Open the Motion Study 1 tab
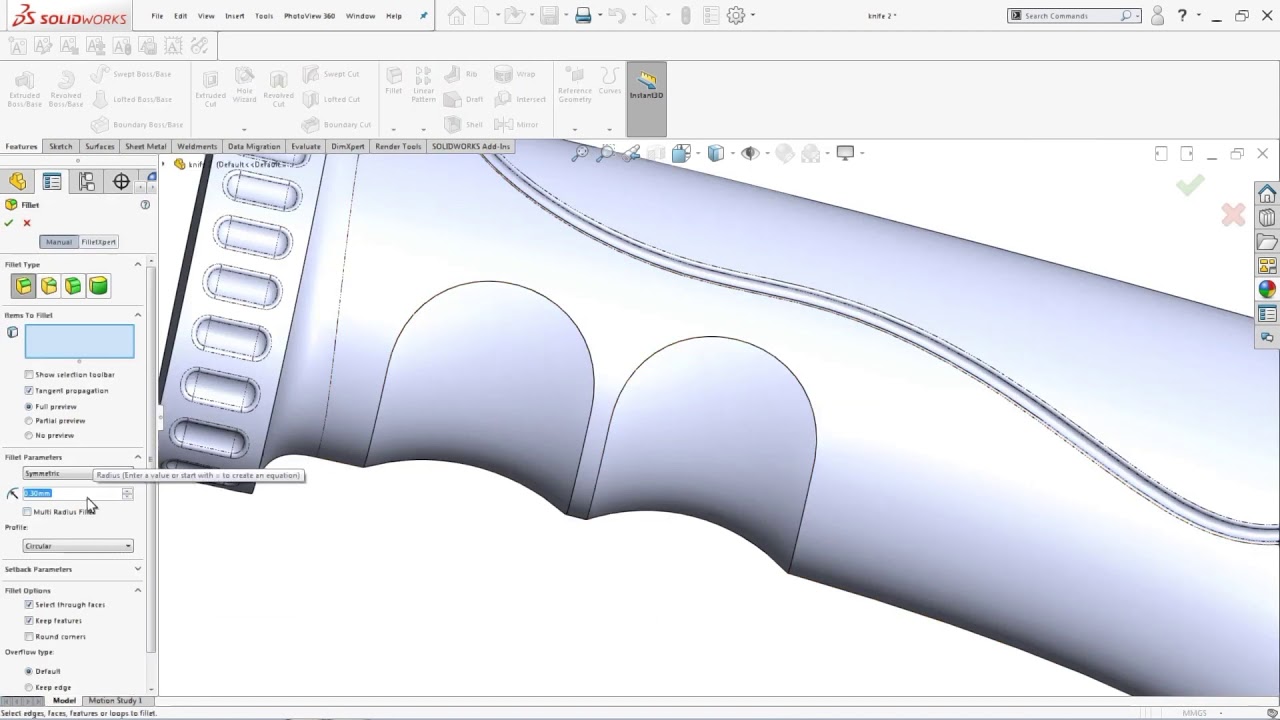1280x720 pixels. pos(115,700)
